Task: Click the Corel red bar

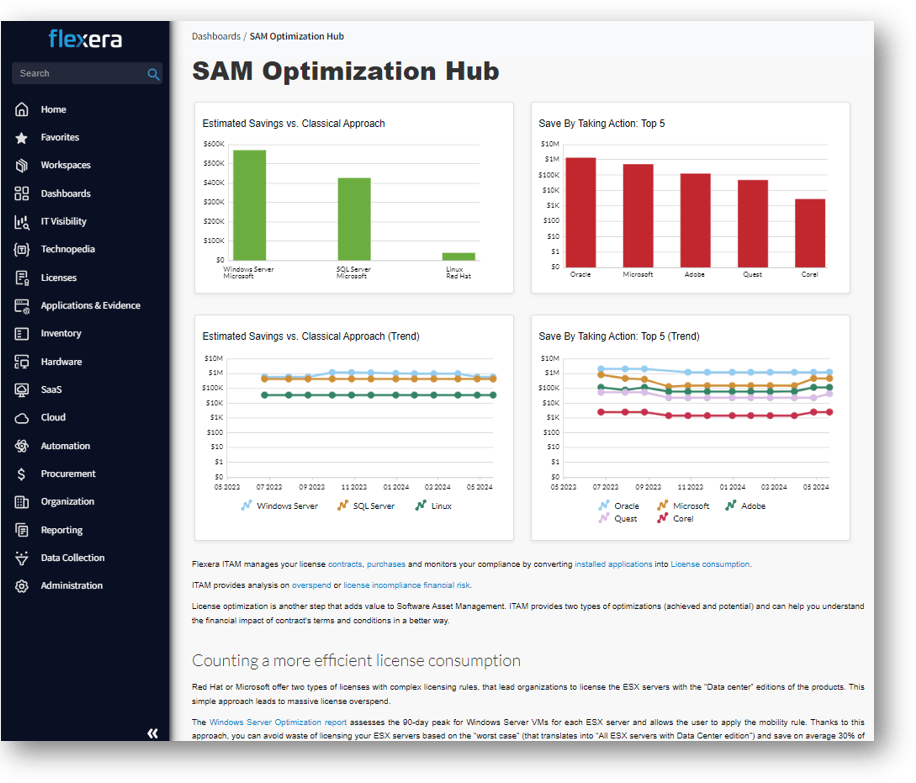Action: point(810,233)
